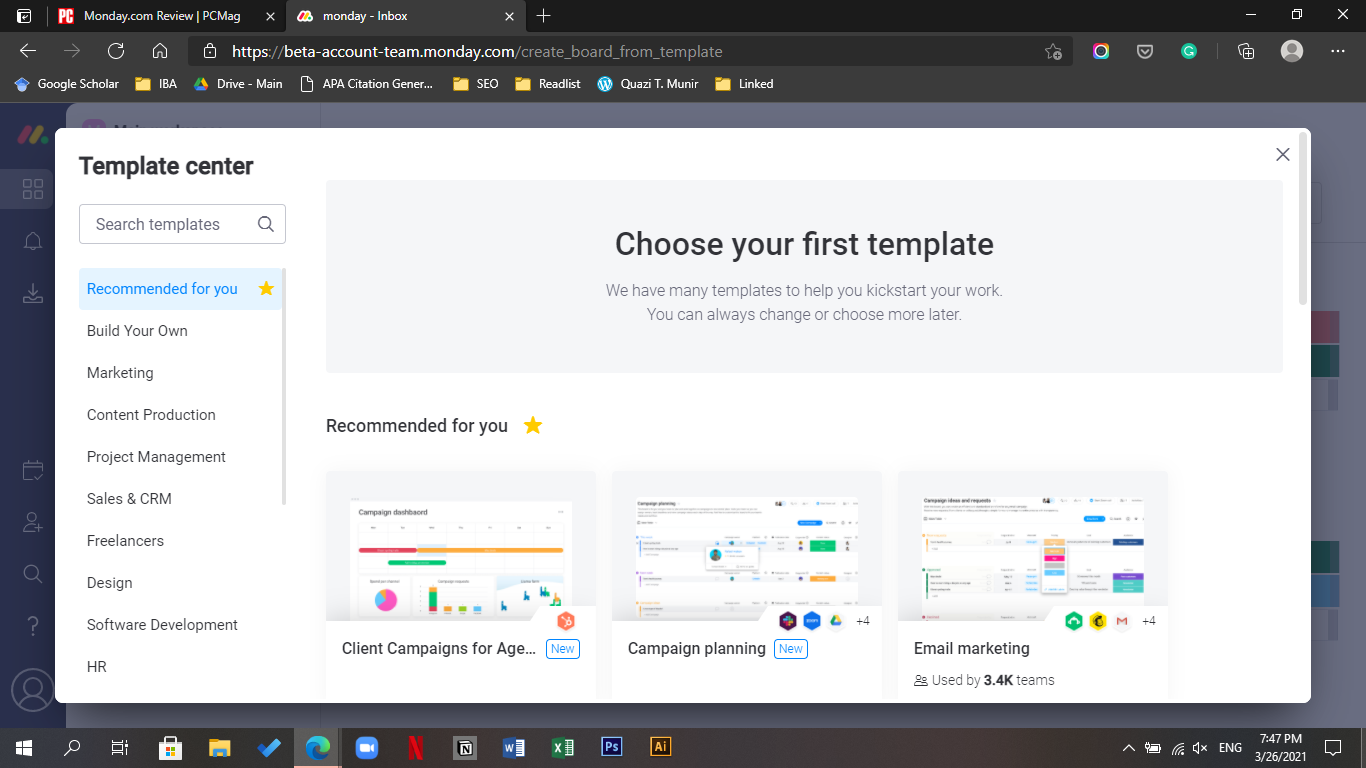Click the Google Drive icon on Campaign planning
This screenshot has width=1366, height=768.
(x=835, y=621)
